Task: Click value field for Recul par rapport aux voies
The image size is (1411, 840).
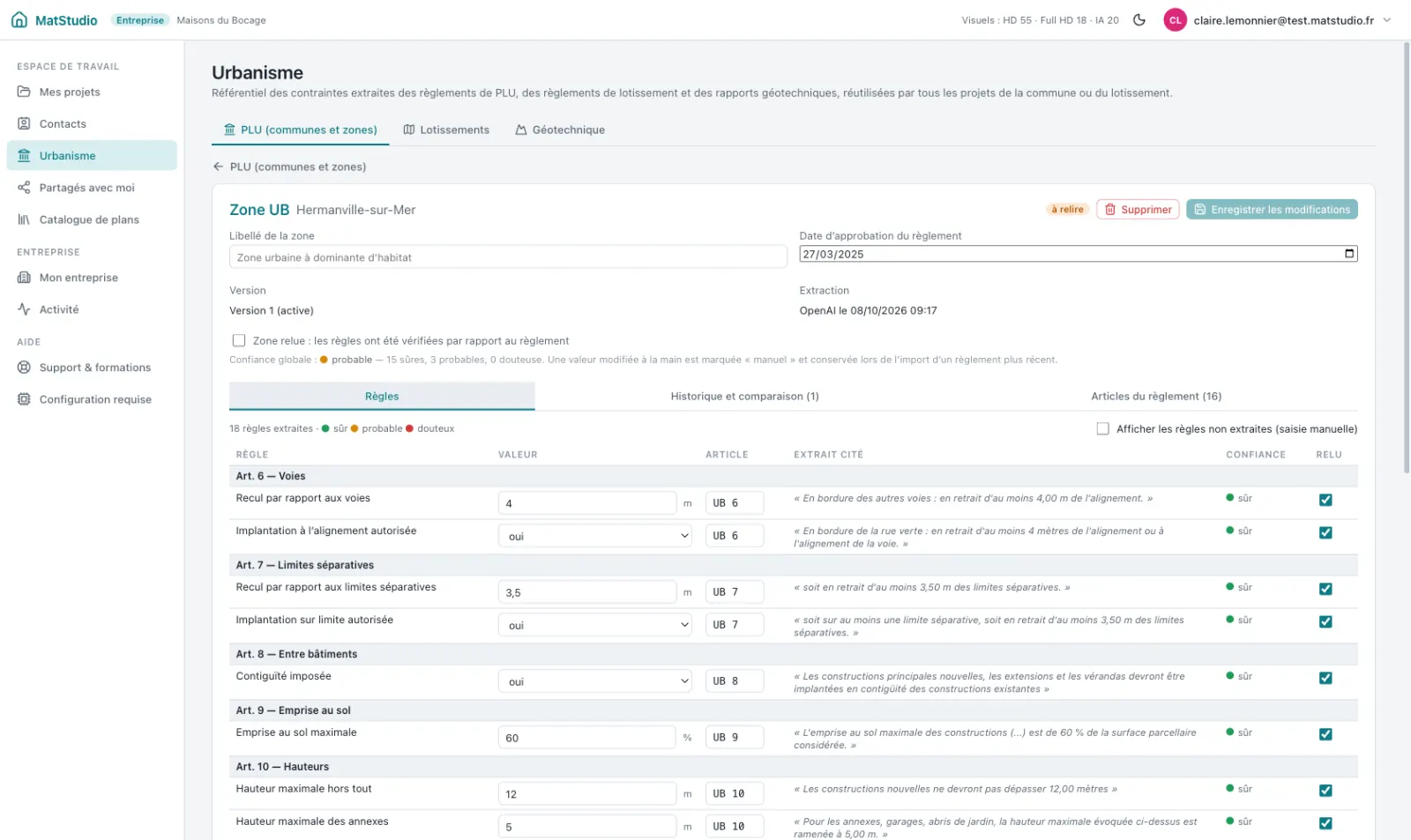Action: pyautogui.click(x=587, y=503)
